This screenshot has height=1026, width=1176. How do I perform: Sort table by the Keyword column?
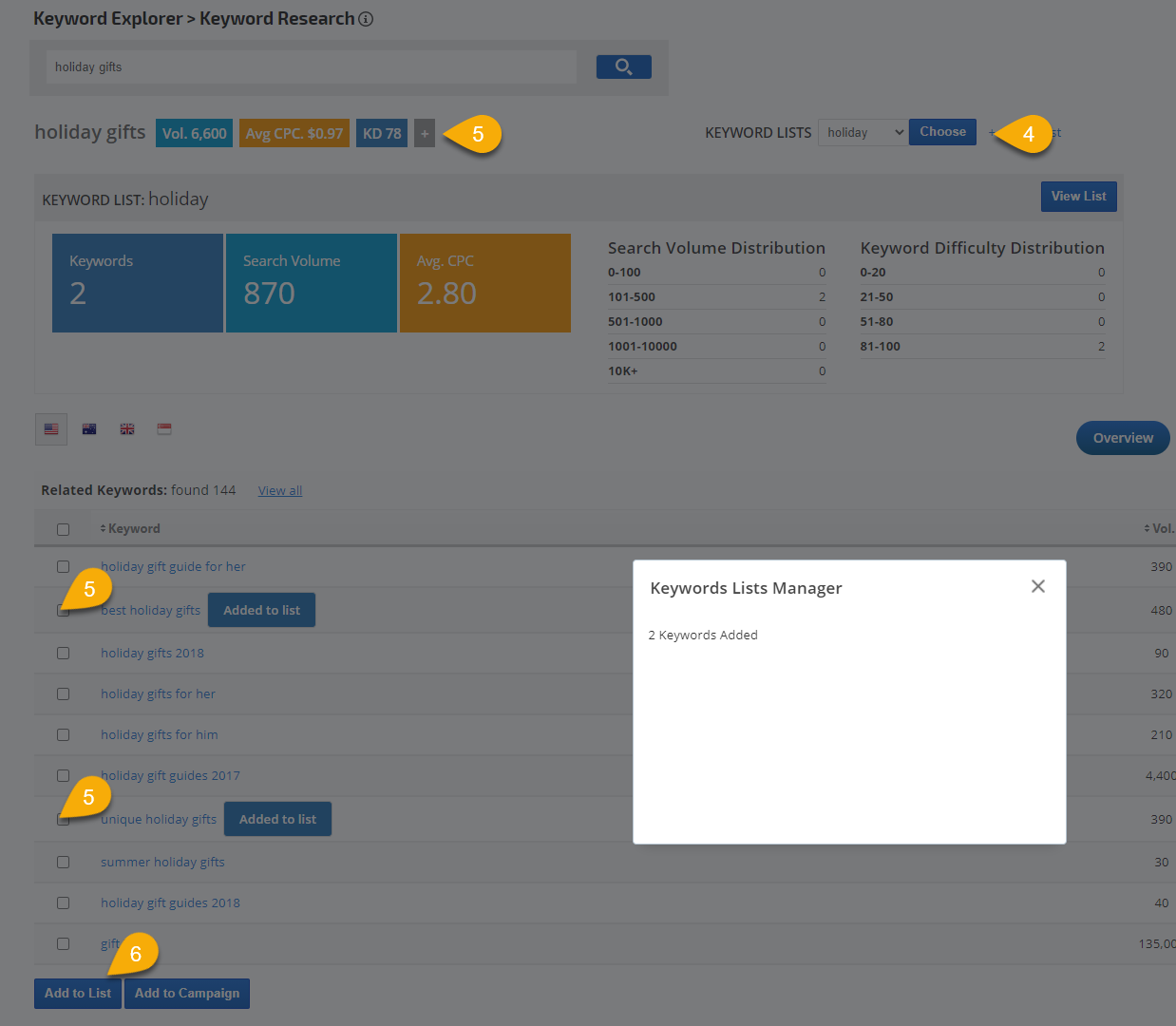[x=133, y=529]
